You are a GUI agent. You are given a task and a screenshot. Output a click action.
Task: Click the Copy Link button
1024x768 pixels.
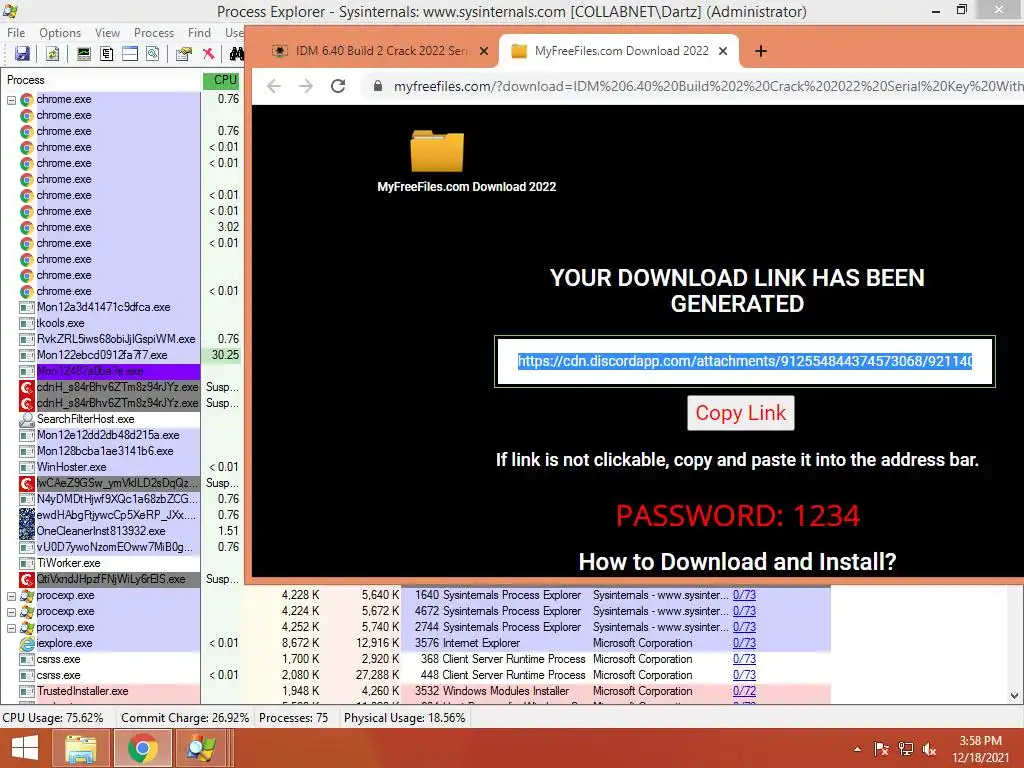pyautogui.click(x=741, y=413)
